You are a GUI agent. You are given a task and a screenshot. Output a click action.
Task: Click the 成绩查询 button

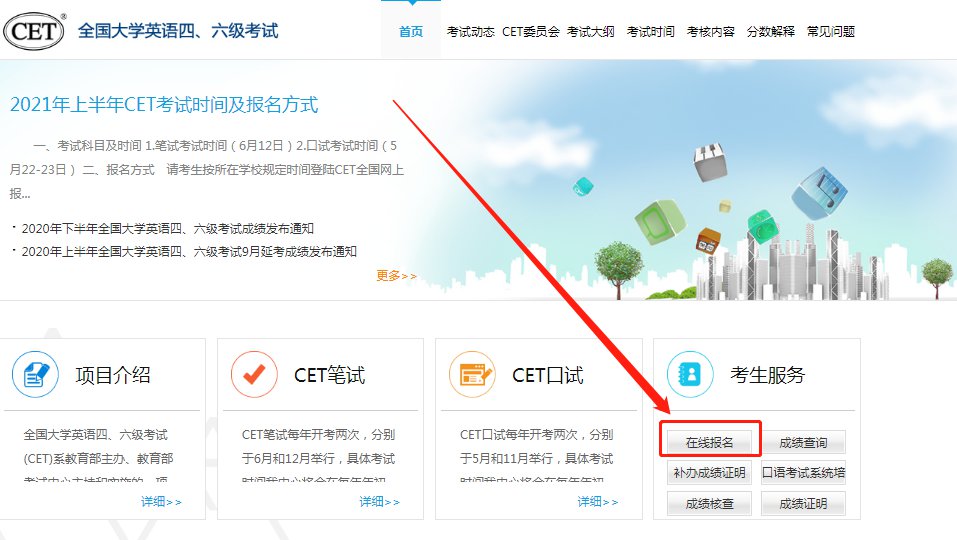(x=803, y=442)
